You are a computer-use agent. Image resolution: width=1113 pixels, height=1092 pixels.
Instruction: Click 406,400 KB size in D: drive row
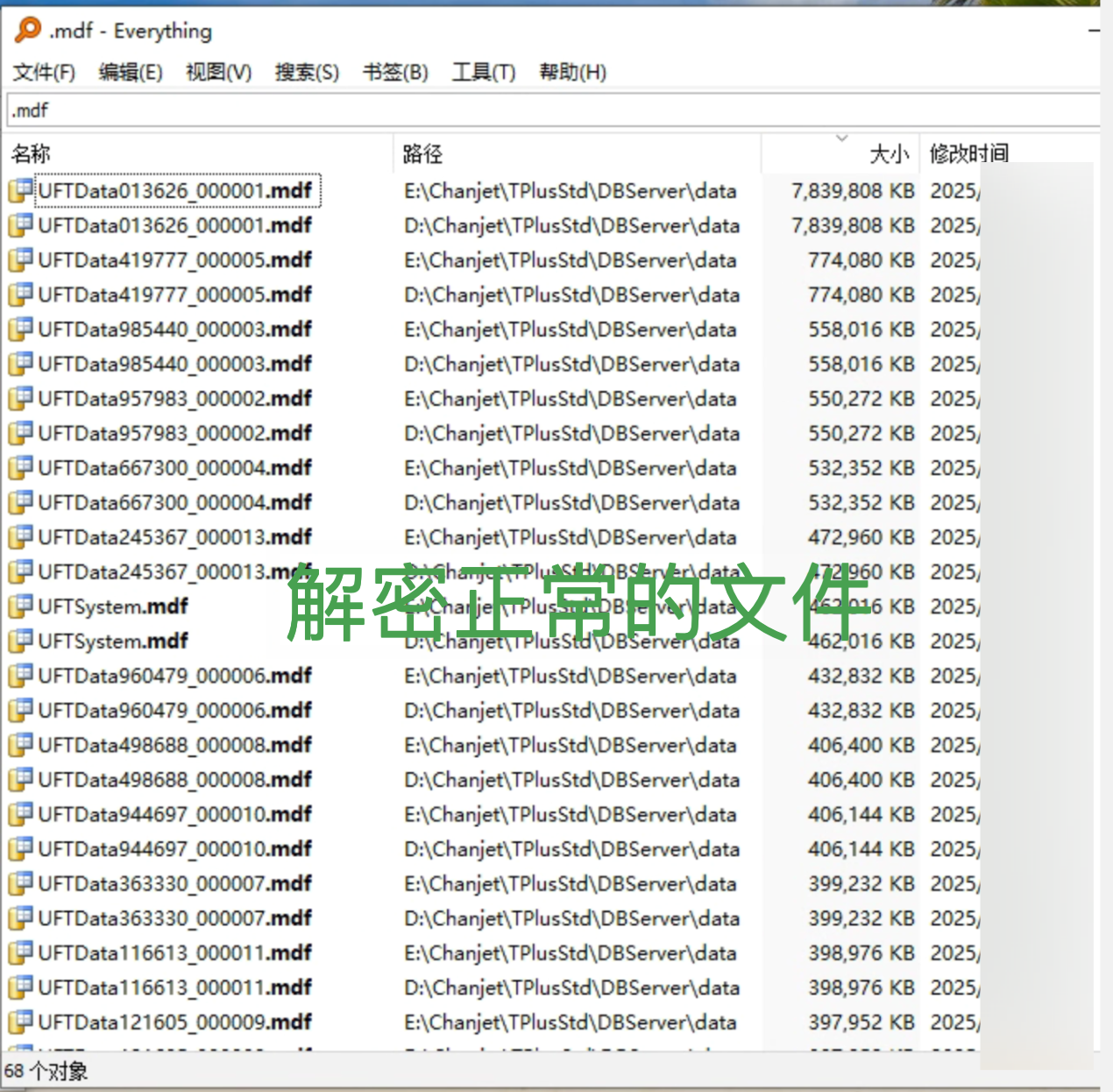(861, 779)
